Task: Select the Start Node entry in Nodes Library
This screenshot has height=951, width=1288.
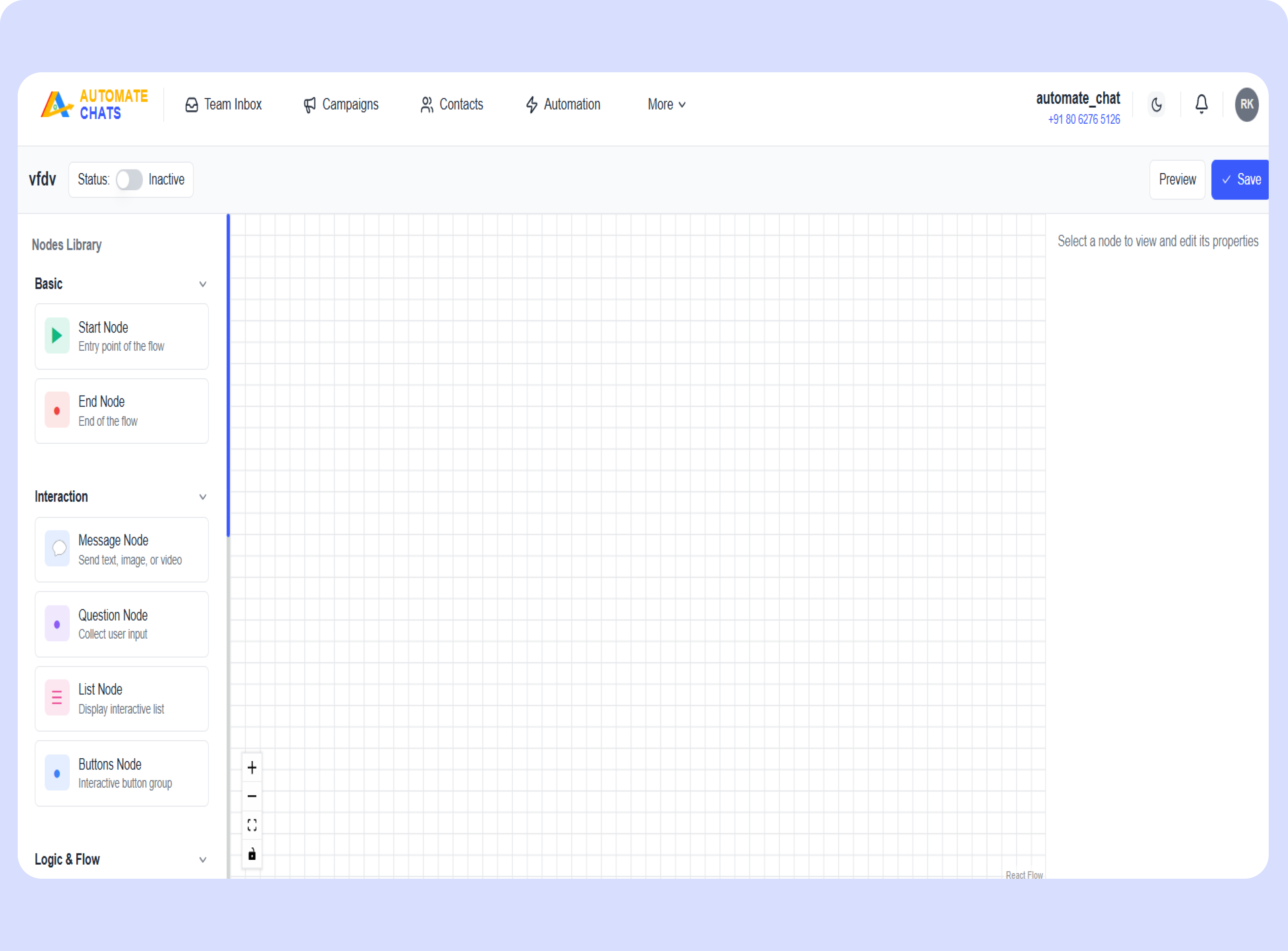Action: tap(121, 336)
